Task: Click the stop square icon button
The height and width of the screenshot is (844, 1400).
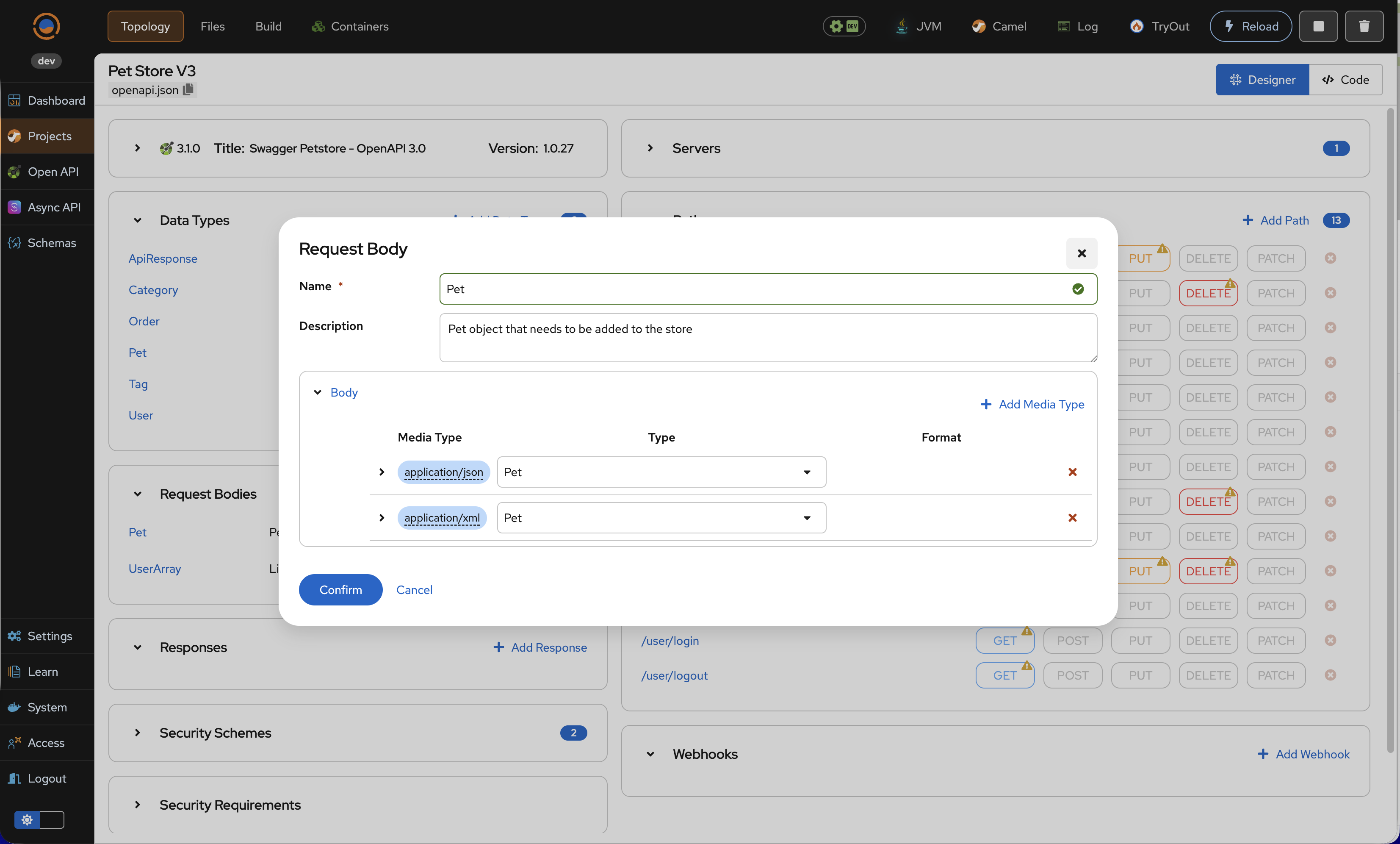Action: coord(1318,26)
